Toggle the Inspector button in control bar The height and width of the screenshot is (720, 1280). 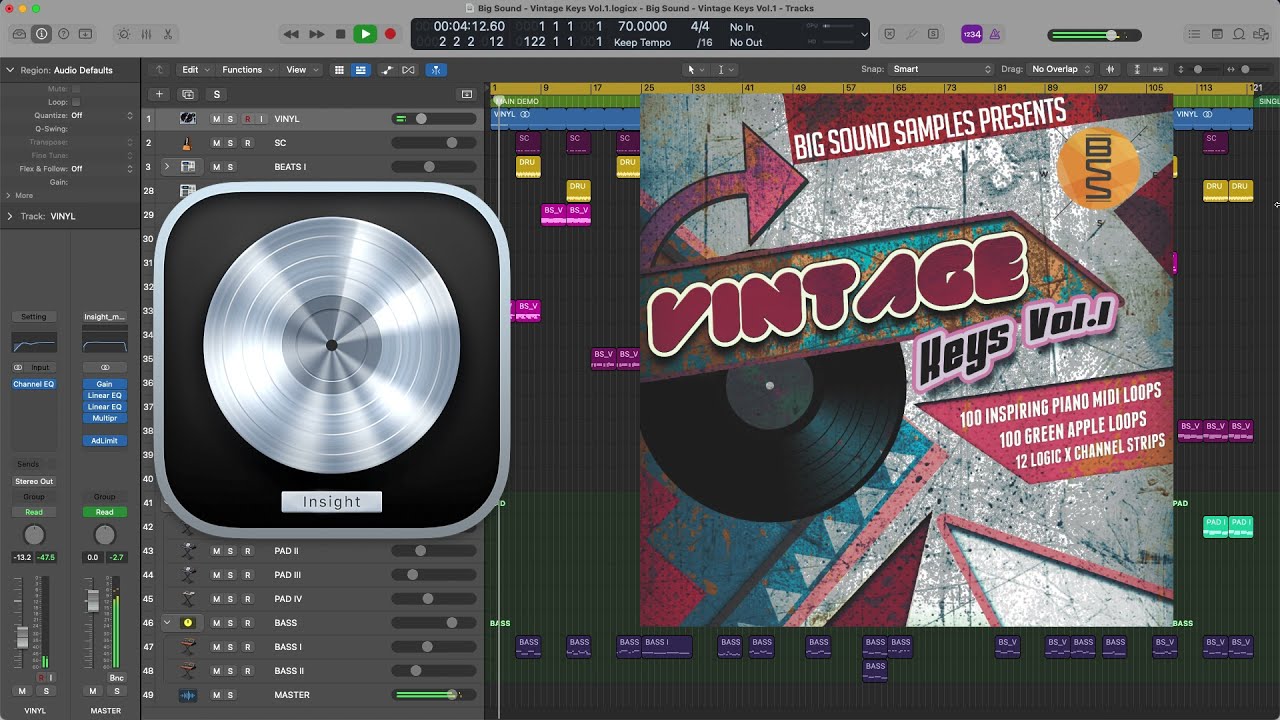[41, 34]
